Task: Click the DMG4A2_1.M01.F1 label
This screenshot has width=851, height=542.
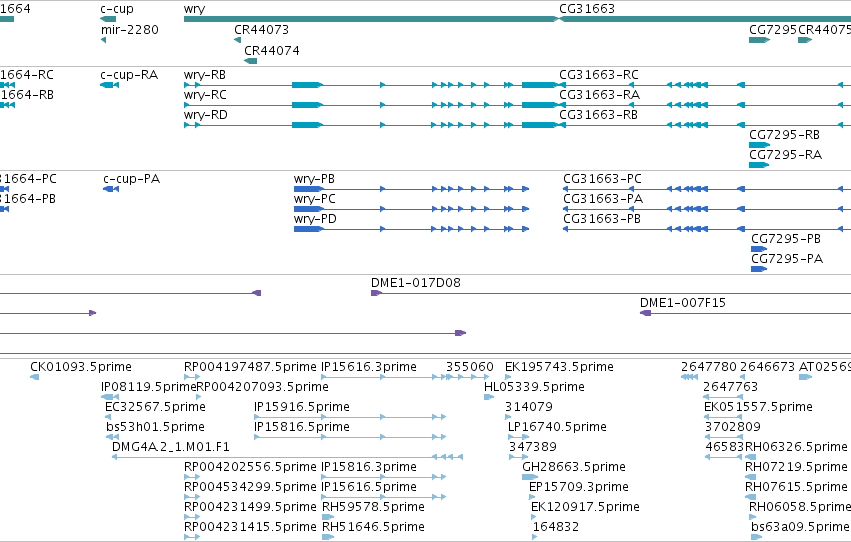Action: click(x=171, y=447)
